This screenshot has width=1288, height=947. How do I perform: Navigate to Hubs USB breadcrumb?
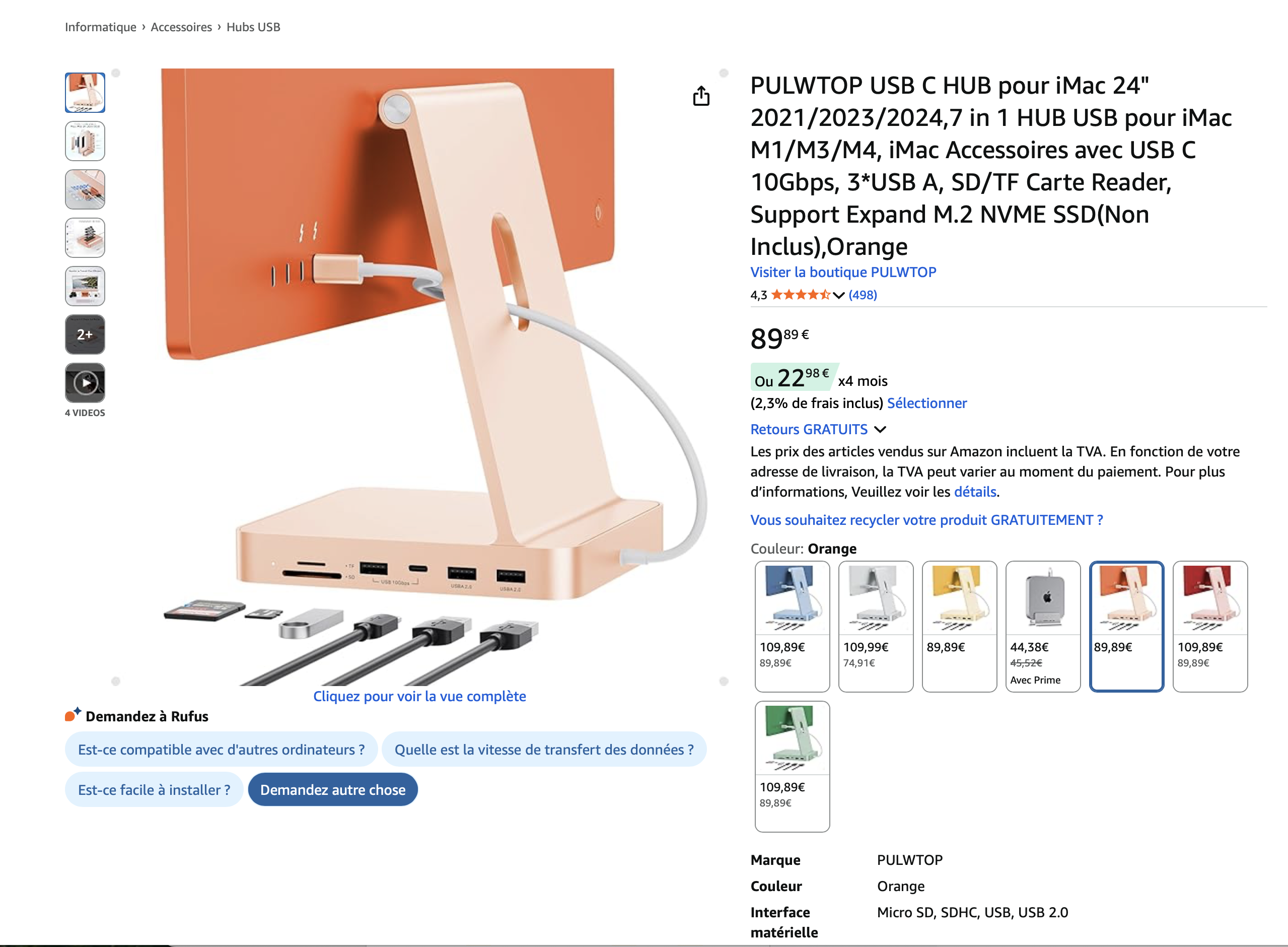[253, 27]
